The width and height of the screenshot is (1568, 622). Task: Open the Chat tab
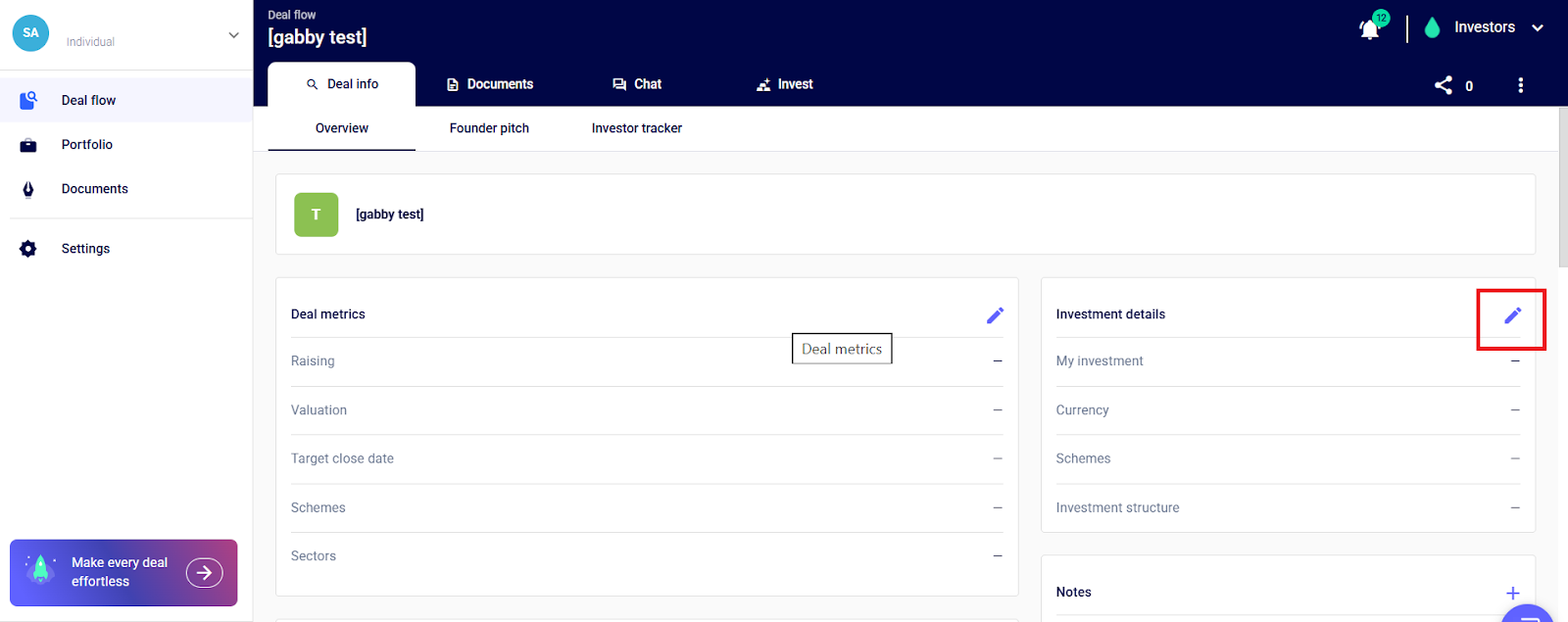point(637,84)
